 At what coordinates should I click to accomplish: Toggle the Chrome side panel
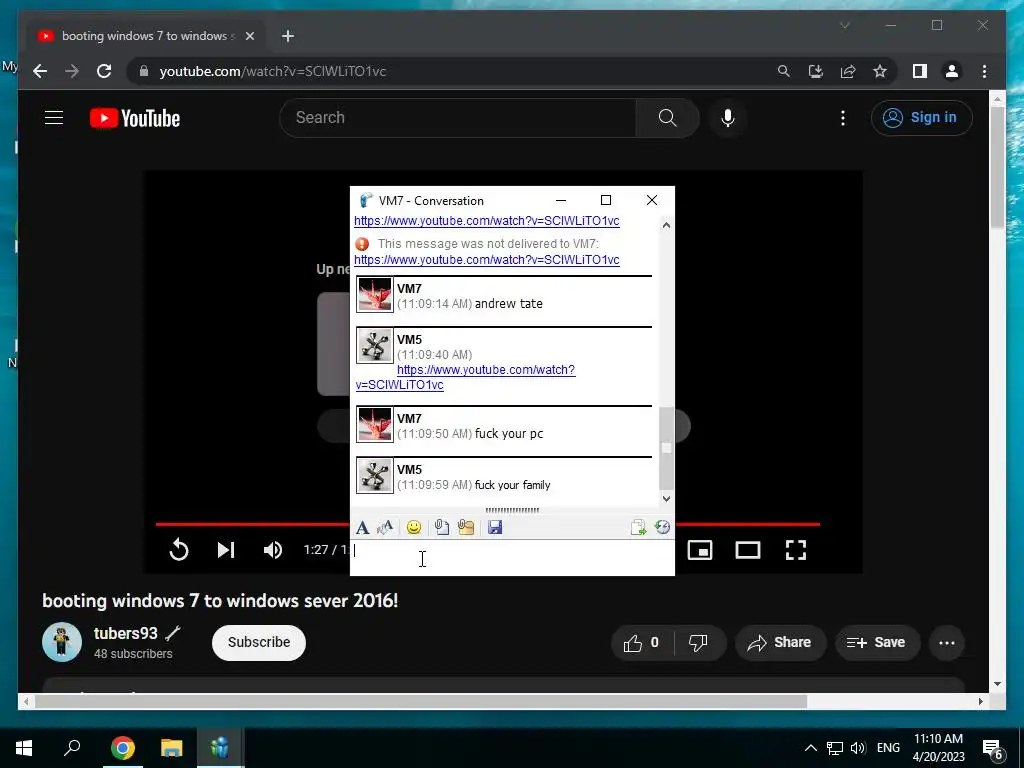coord(920,71)
